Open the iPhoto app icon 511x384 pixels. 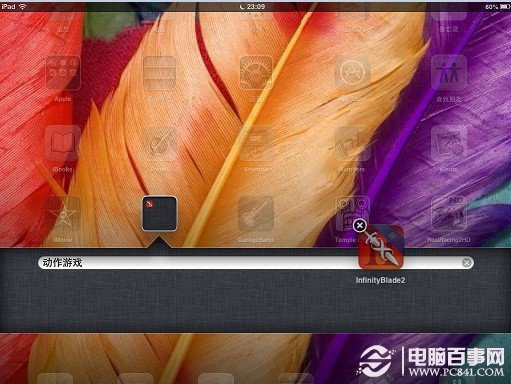pyautogui.click(x=449, y=143)
